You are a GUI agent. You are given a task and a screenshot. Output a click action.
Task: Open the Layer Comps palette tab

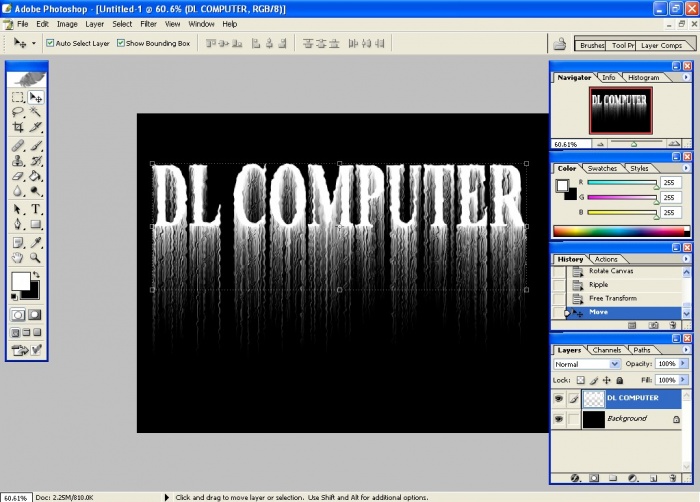point(661,45)
